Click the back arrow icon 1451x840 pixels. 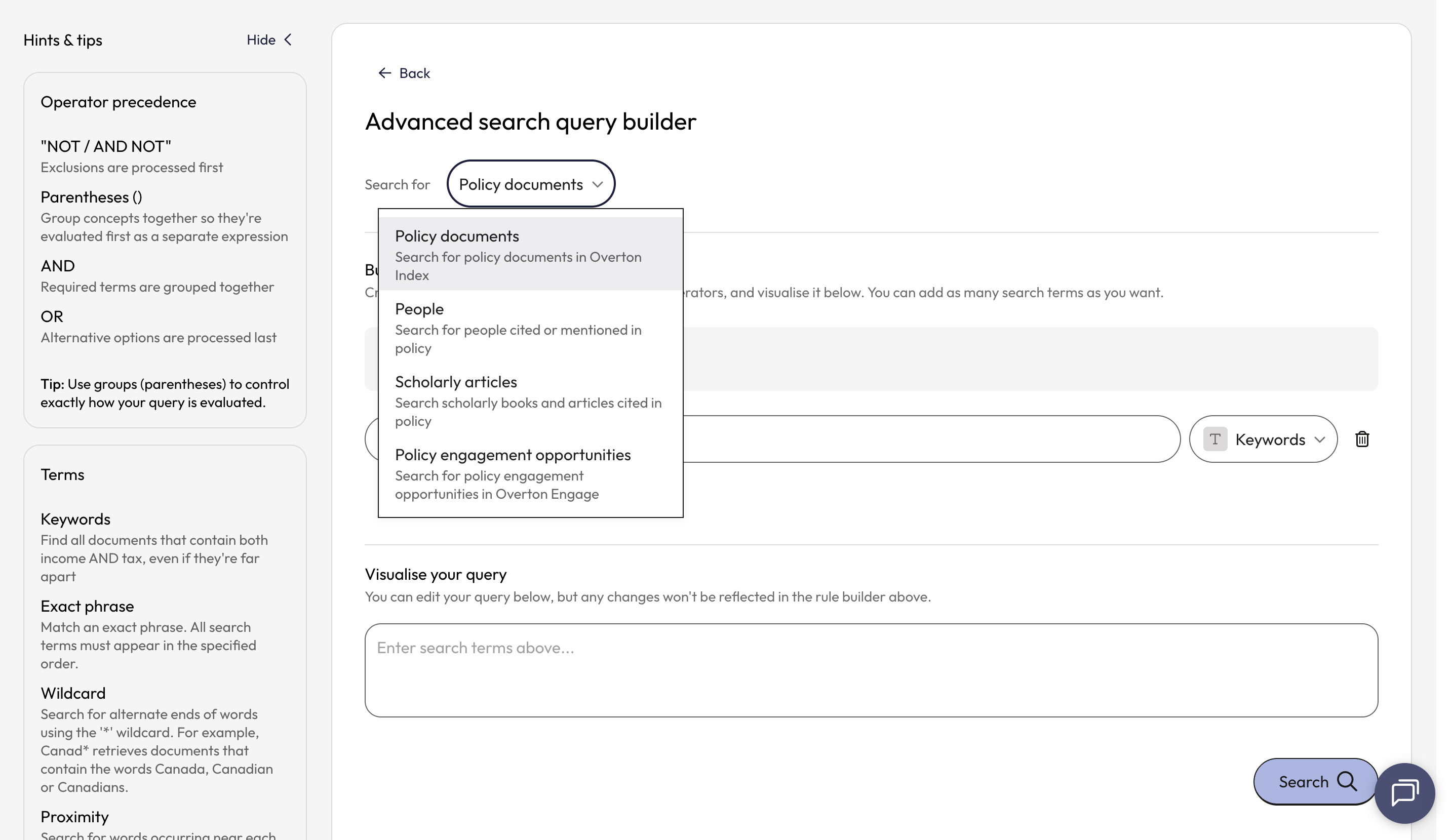point(384,73)
